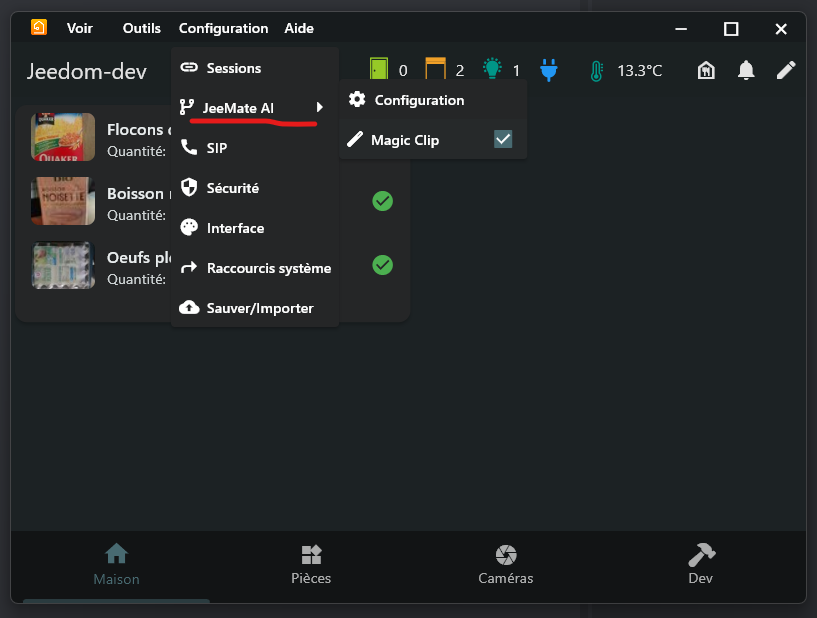Click the thermometer temperature icon
The height and width of the screenshot is (618, 817).
coord(597,71)
